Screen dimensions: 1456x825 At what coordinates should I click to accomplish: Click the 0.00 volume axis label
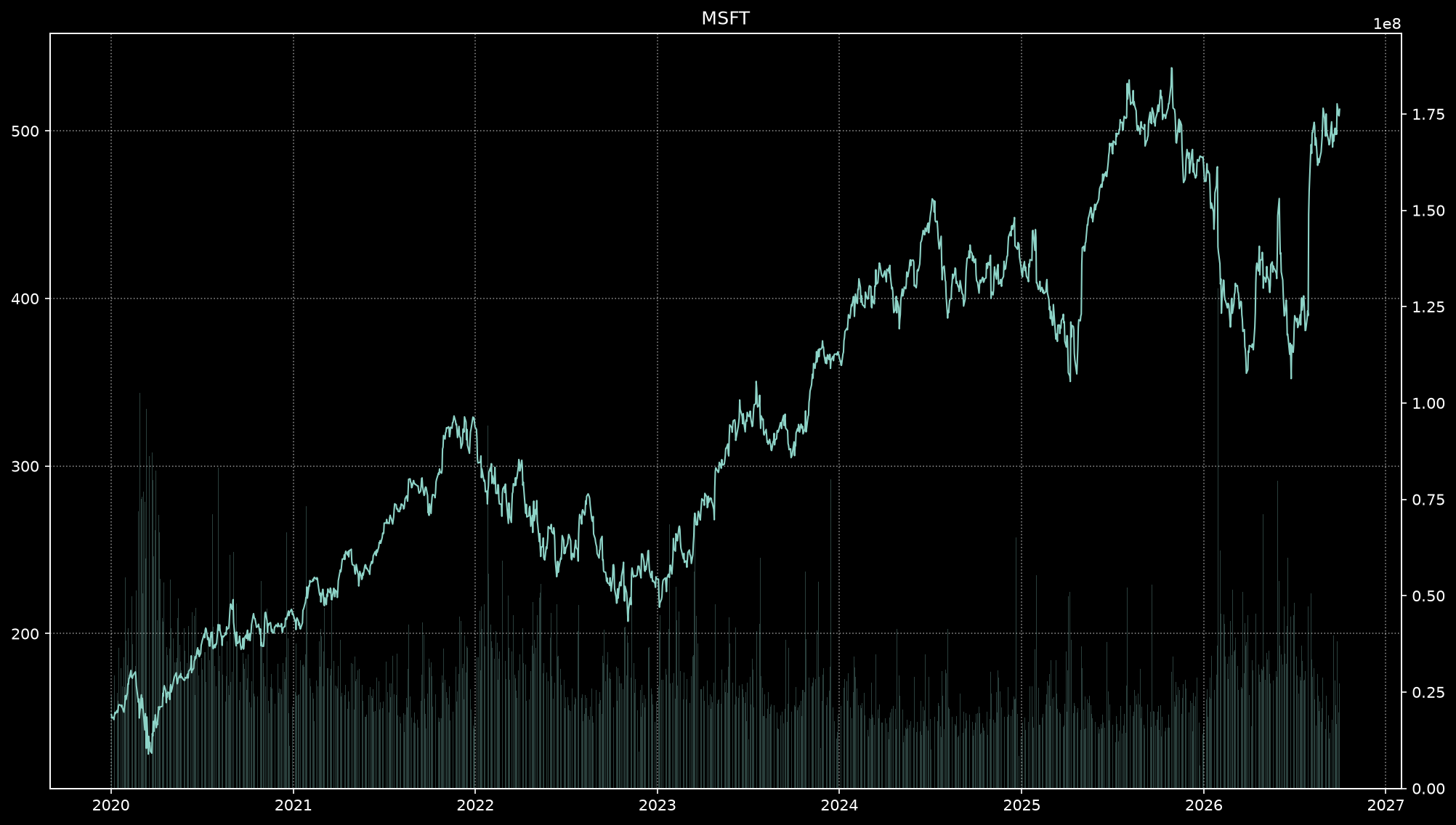pyautogui.click(x=1428, y=789)
